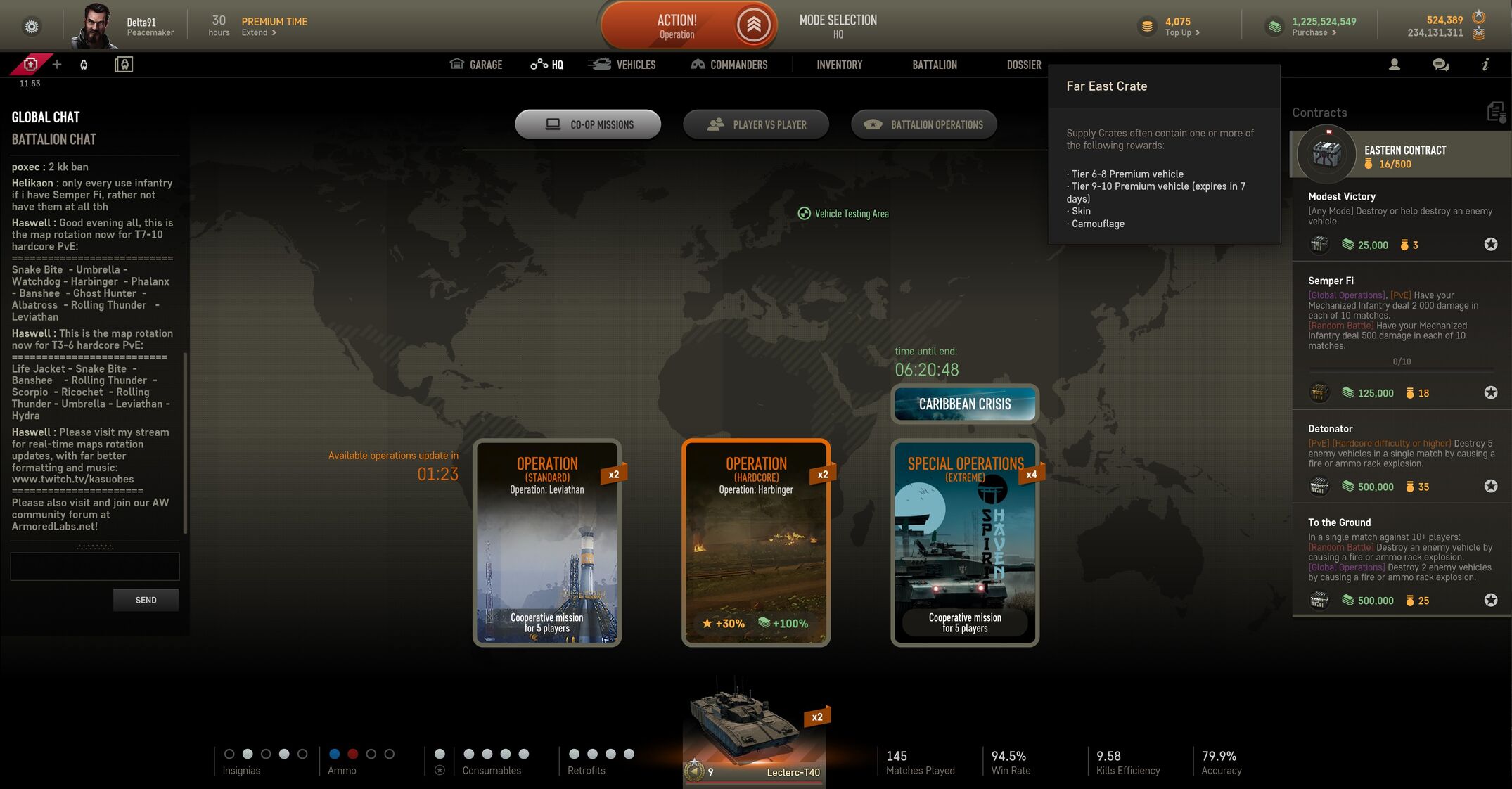Viewport: 1512px width, 789px height.
Task: Click the red platoon icon under the portrait
Action: 30,65
